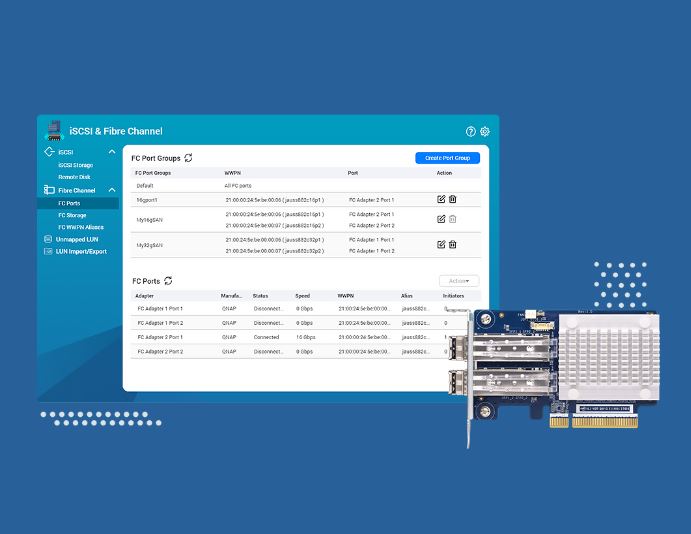Open the help icon in header
This screenshot has width=691, height=534.
point(471,131)
